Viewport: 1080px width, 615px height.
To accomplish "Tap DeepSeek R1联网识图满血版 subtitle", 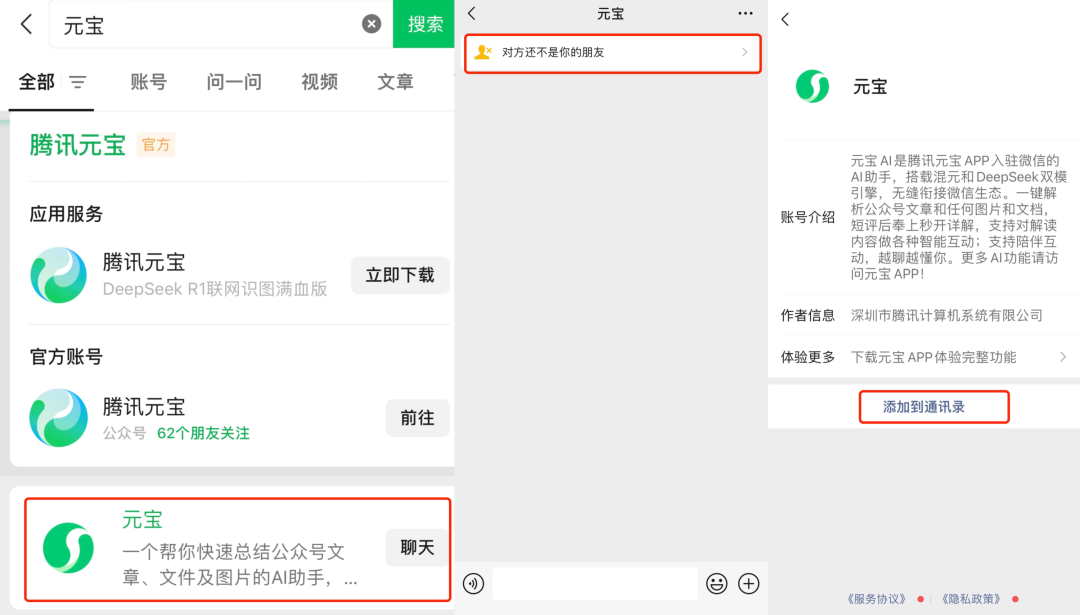I will (215, 289).
